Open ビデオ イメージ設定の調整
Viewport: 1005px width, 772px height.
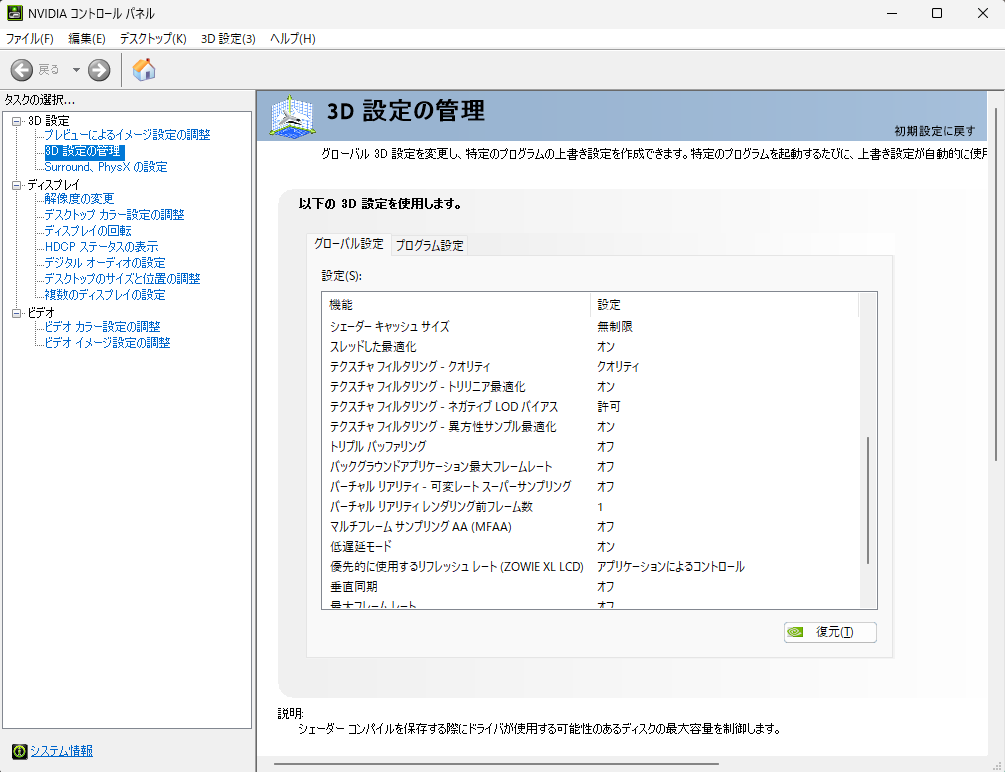pyautogui.click(x=107, y=343)
